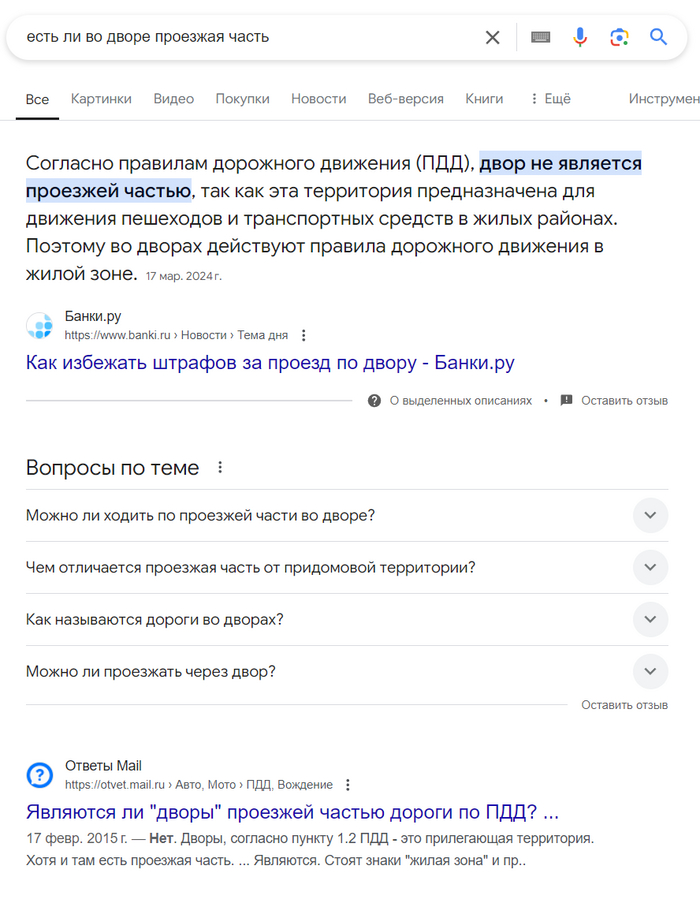
Task: Open the Banki.ru article link about fines
Action: coord(270,362)
